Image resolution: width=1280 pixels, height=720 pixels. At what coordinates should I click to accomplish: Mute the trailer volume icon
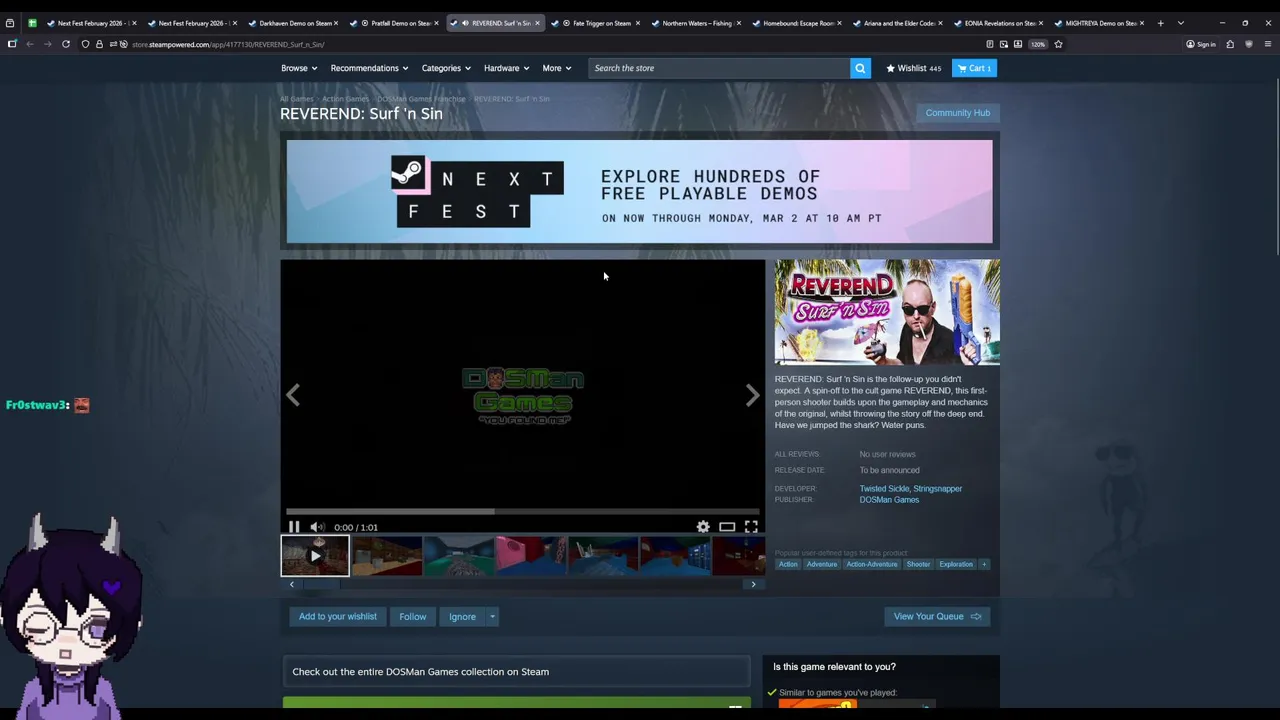[317, 527]
